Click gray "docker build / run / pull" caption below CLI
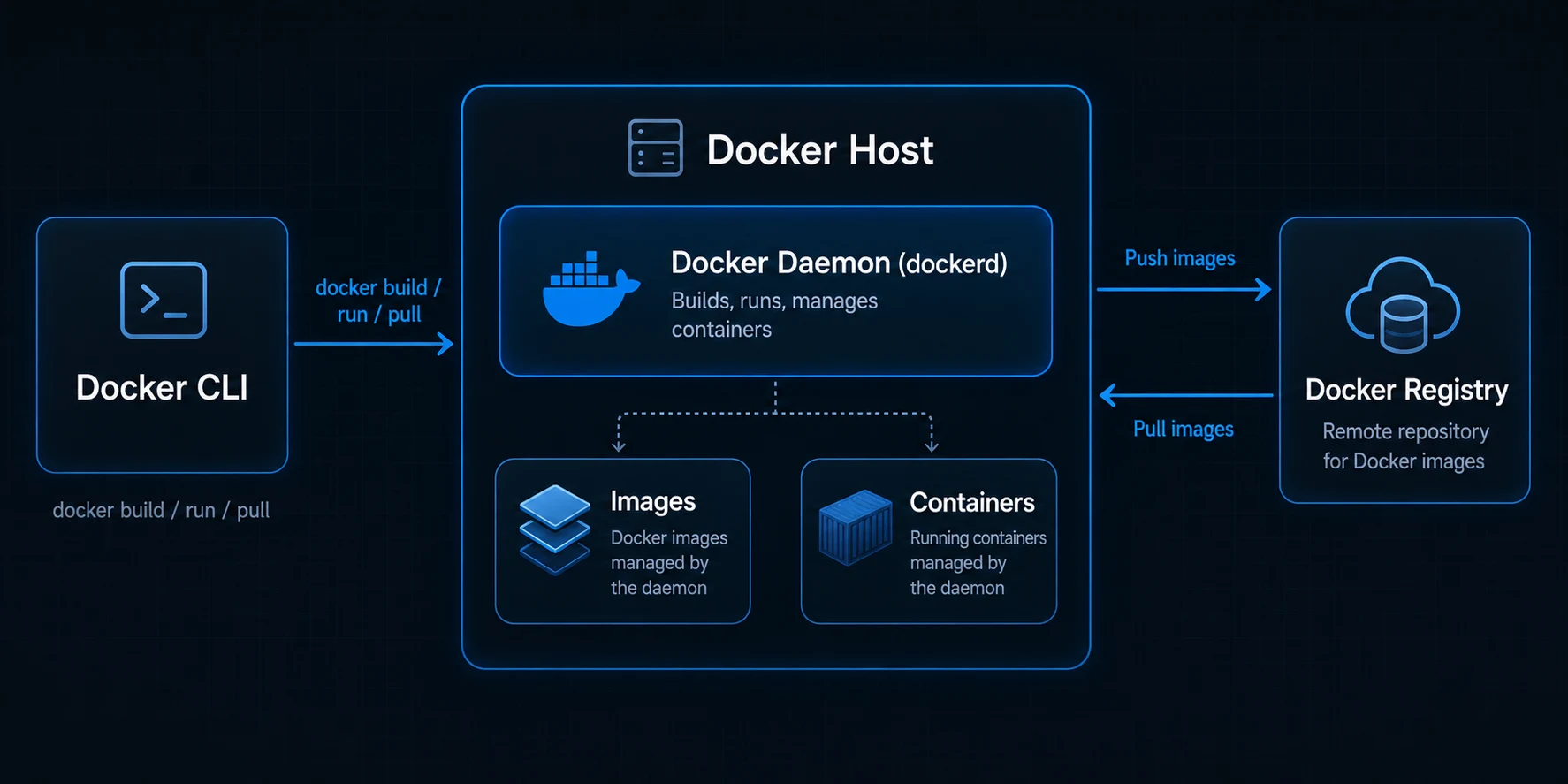 161,510
